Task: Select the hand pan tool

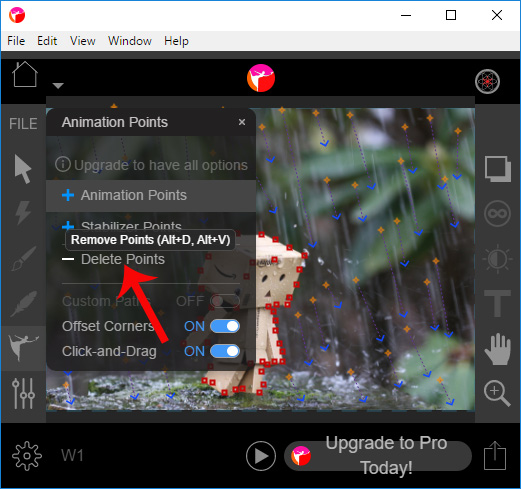Action: click(x=497, y=349)
